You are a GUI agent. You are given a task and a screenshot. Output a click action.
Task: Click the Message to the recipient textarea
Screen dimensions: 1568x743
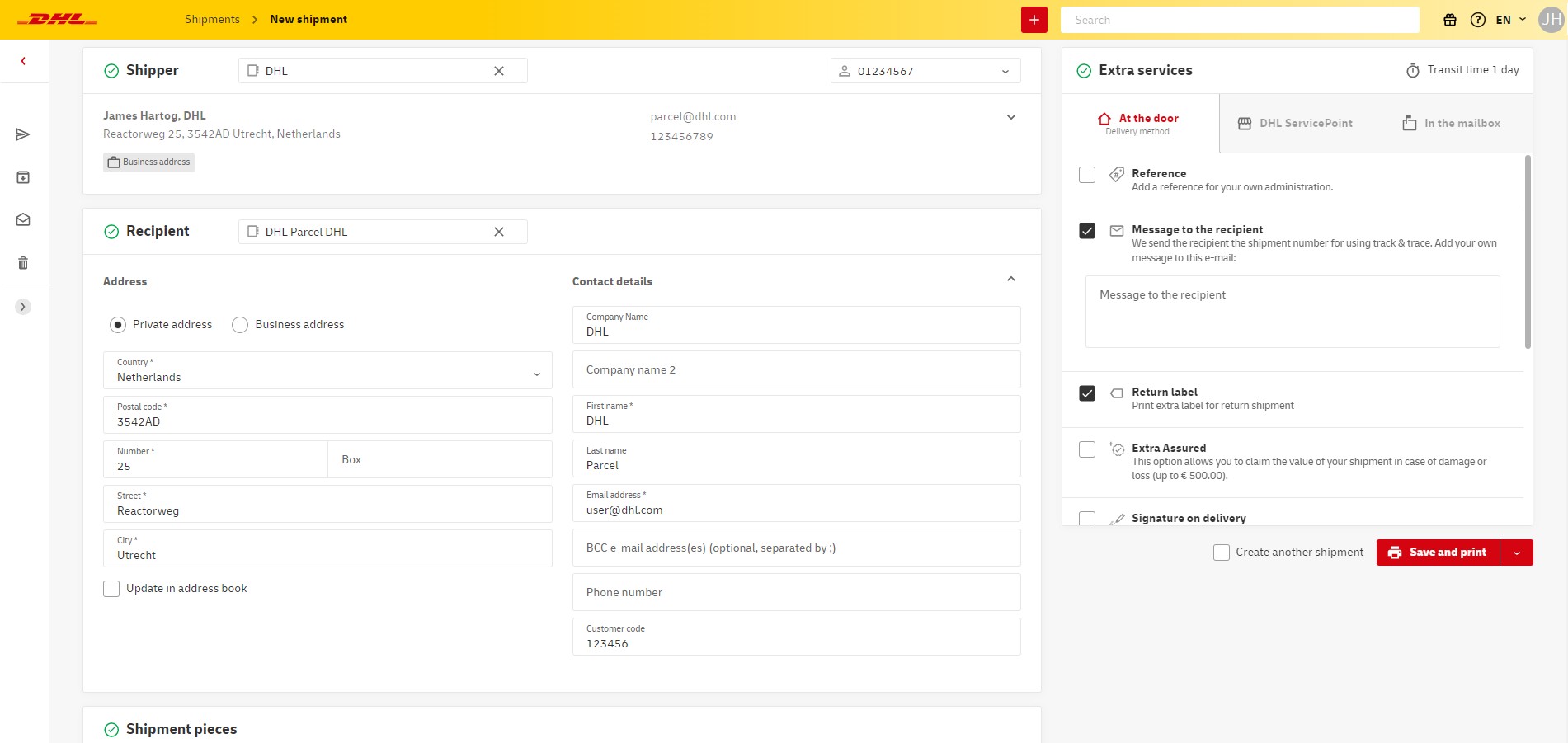coord(1293,312)
